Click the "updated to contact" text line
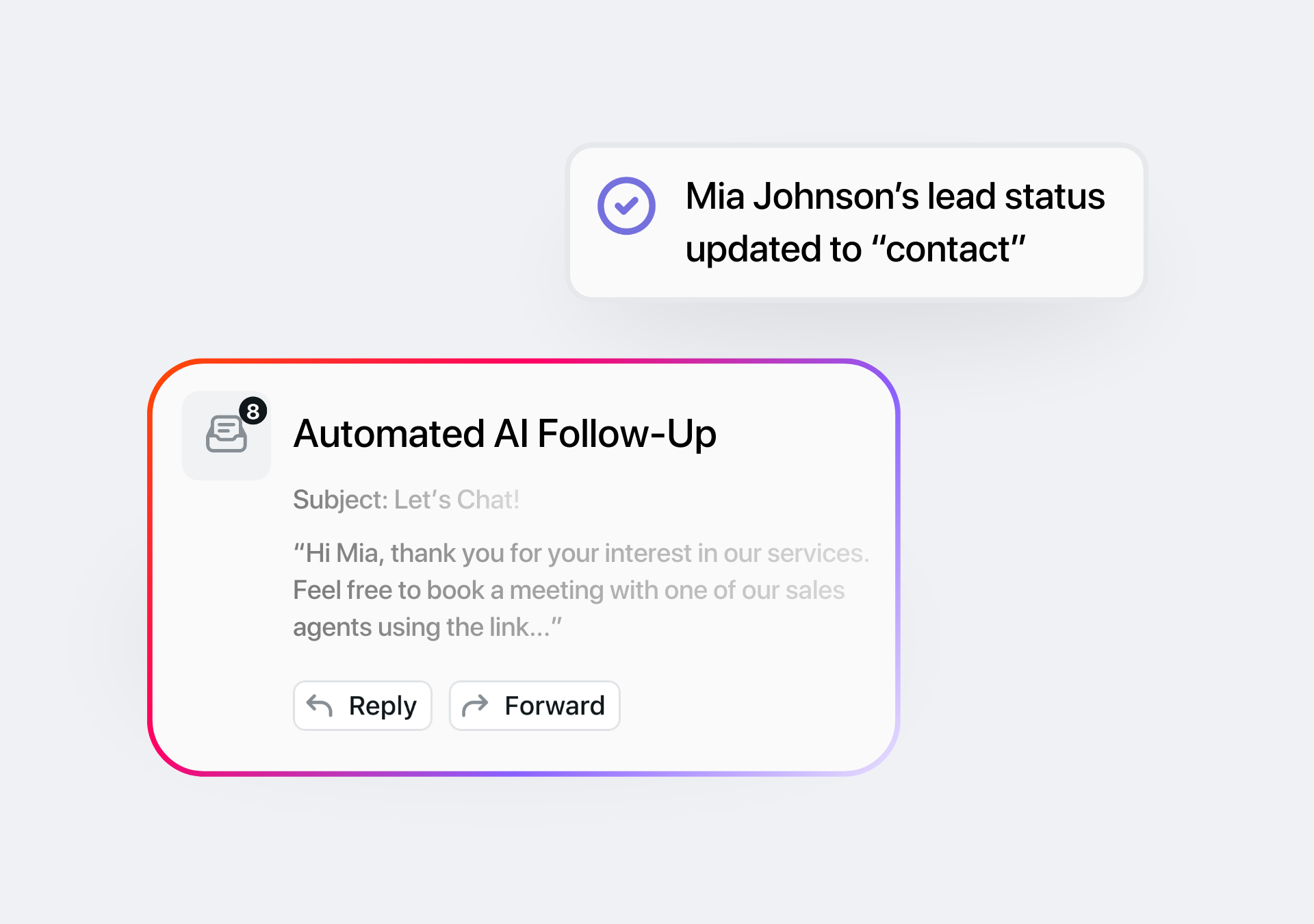 855,249
